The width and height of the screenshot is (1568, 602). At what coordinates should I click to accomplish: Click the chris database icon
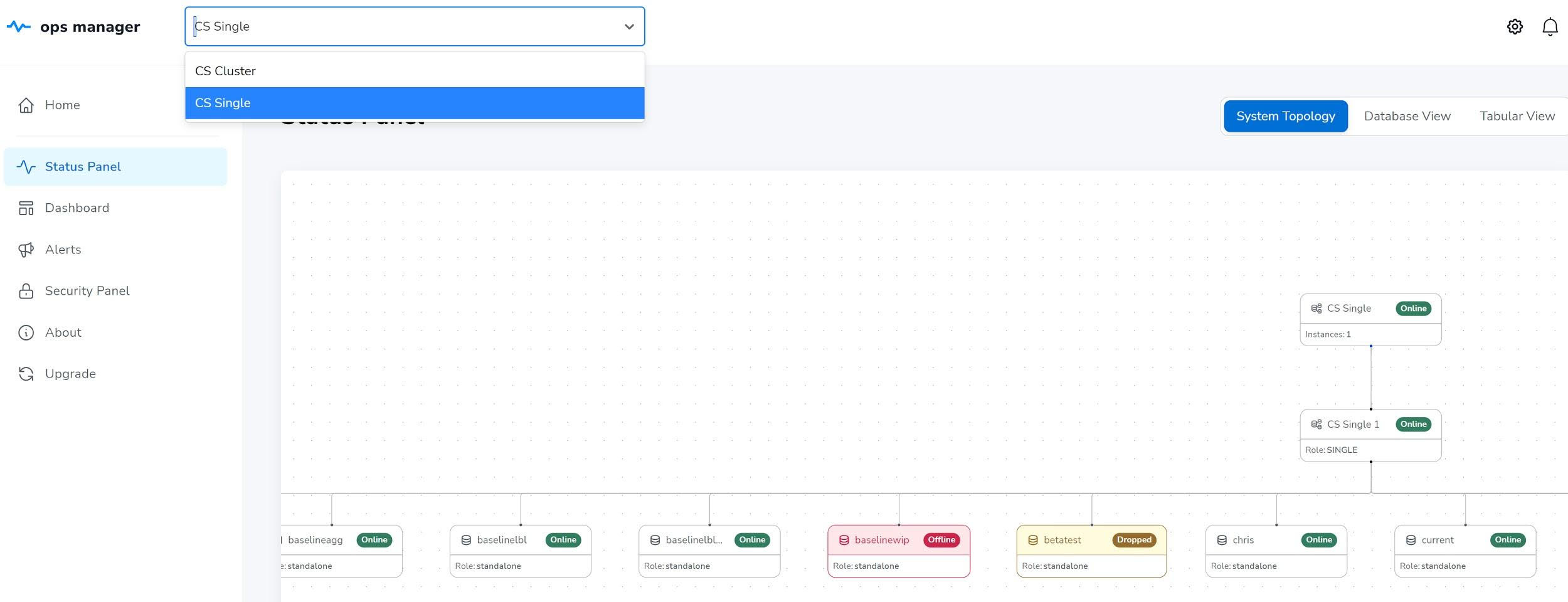[1221, 540]
